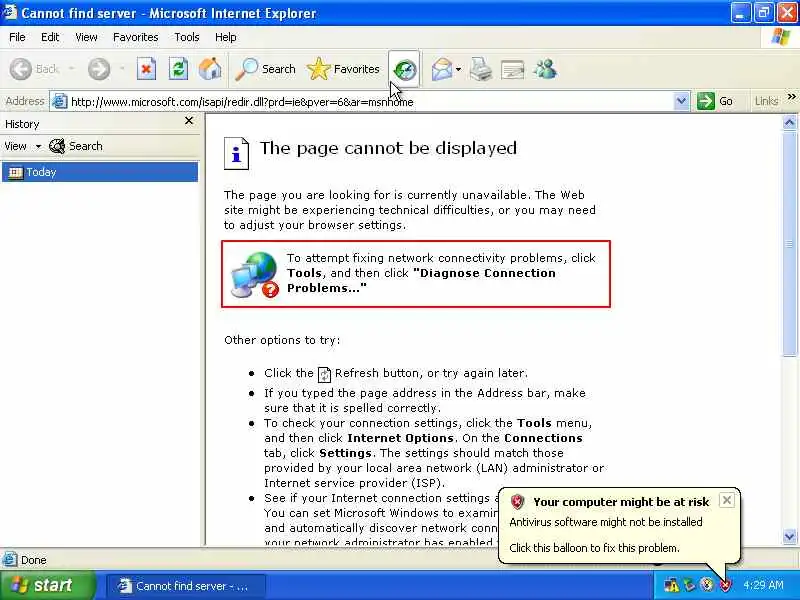Click the page scrollbar down arrow
The image size is (800, 600).
[x=789, y=536]
